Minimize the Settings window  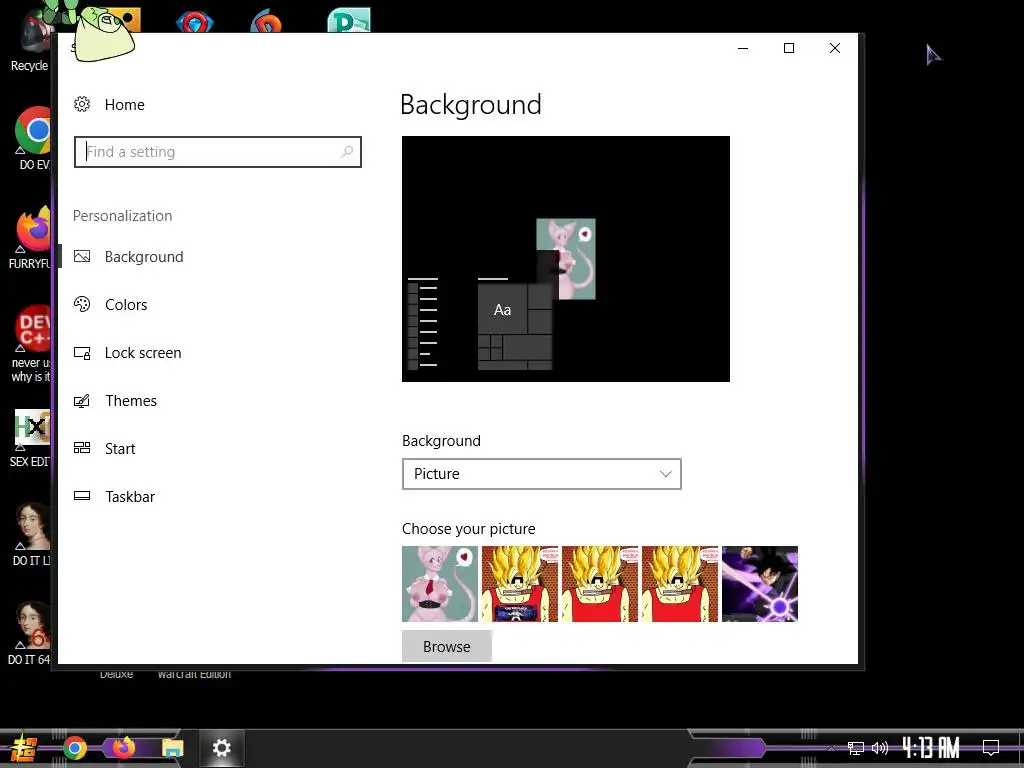(x=743, y=48)
